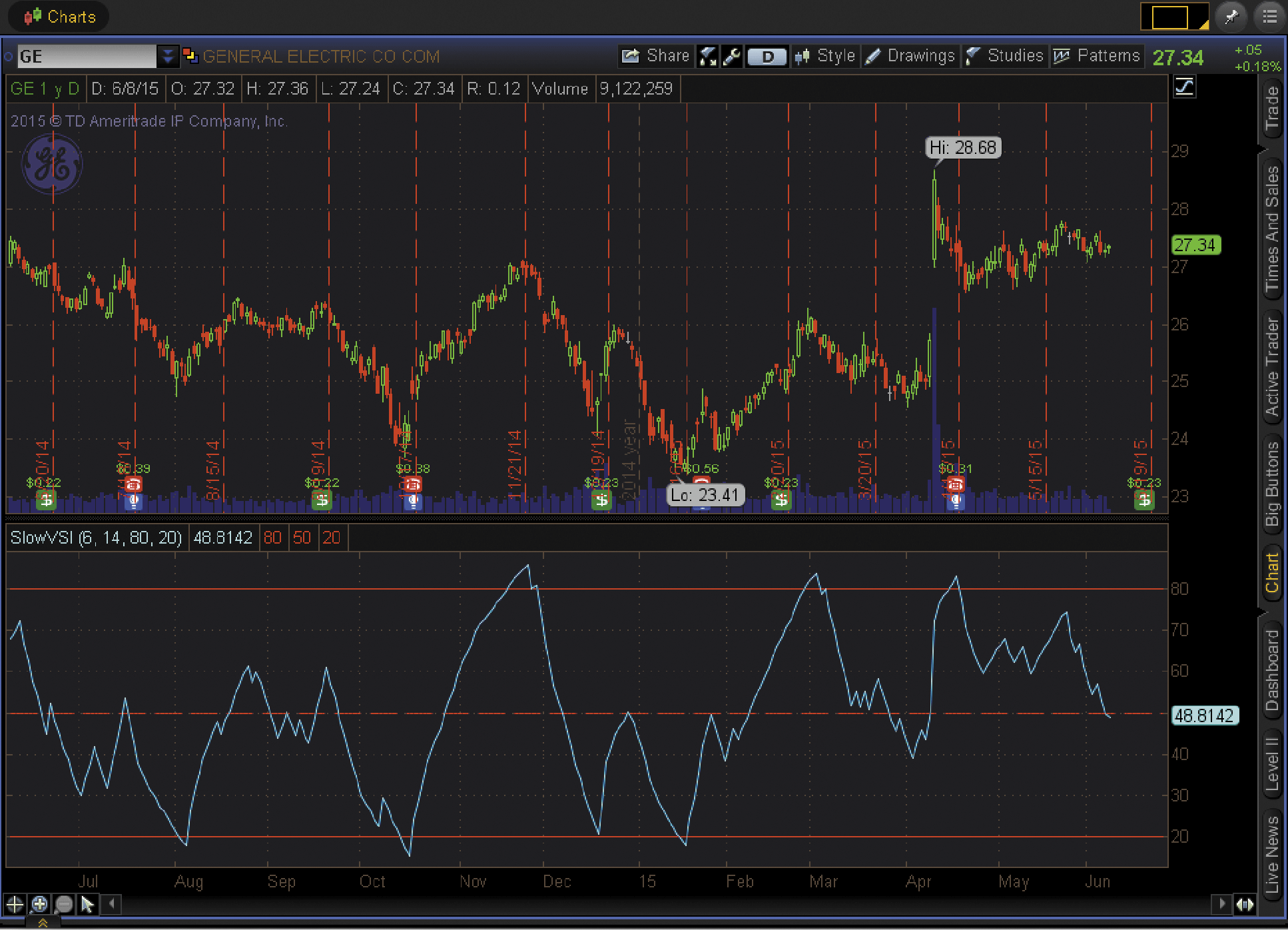Switch to Dashboard sidebar tab

(1272, 670)
